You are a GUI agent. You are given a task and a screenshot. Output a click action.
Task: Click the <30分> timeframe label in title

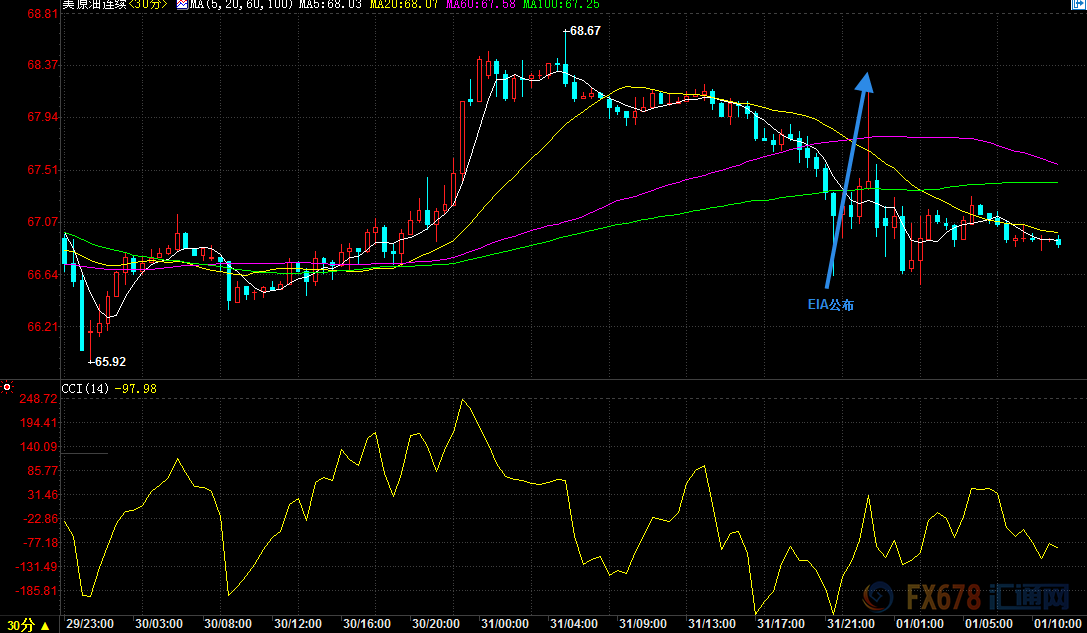coord(149,5)
